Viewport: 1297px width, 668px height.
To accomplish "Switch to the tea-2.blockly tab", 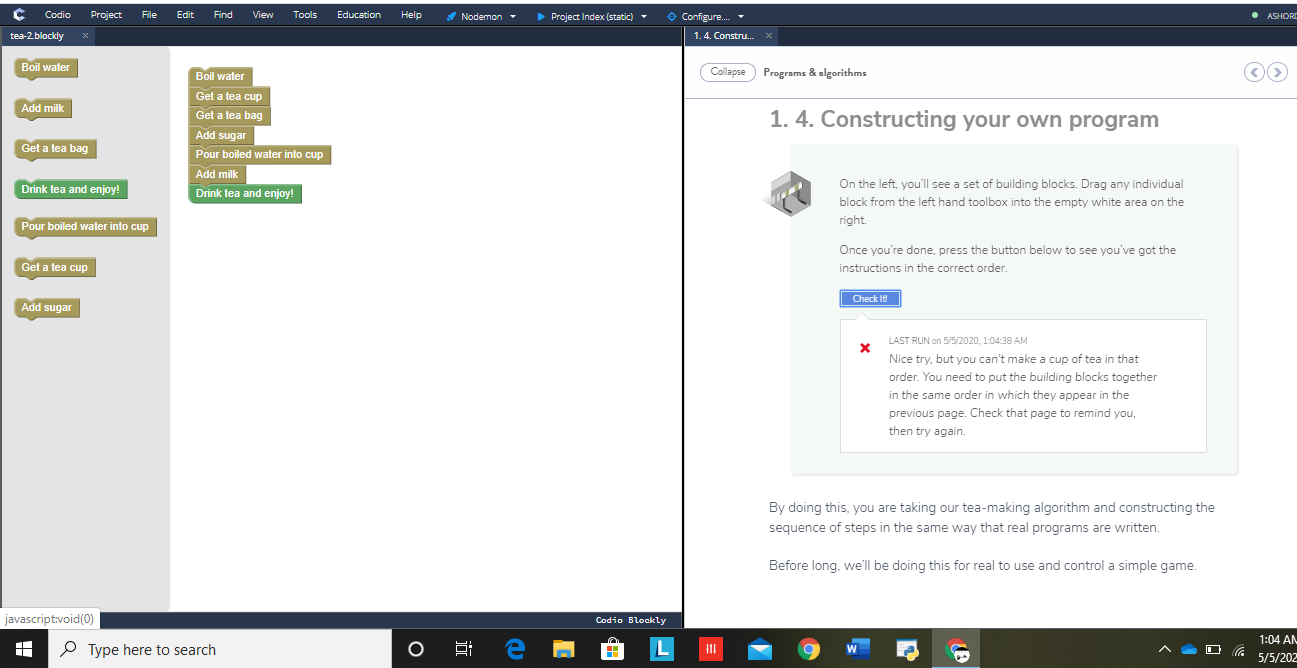I will tap(38, 34).
